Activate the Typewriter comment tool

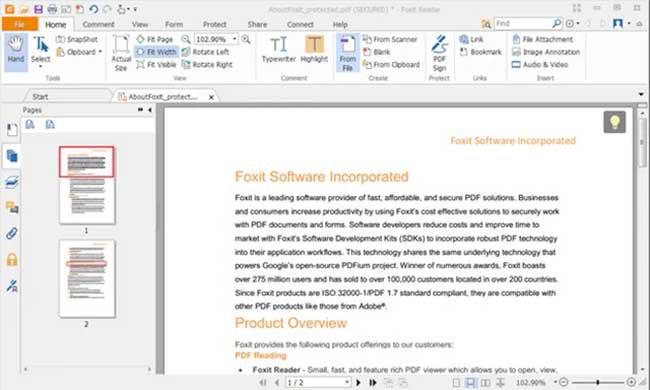pos(279,50)
